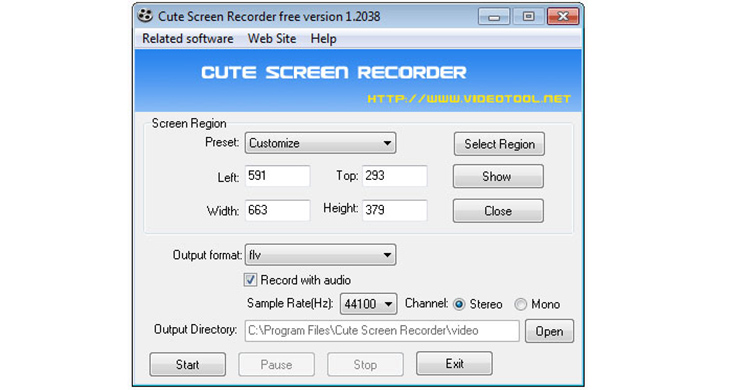
Task: Open the Related software menu
Action: point(188,39)
